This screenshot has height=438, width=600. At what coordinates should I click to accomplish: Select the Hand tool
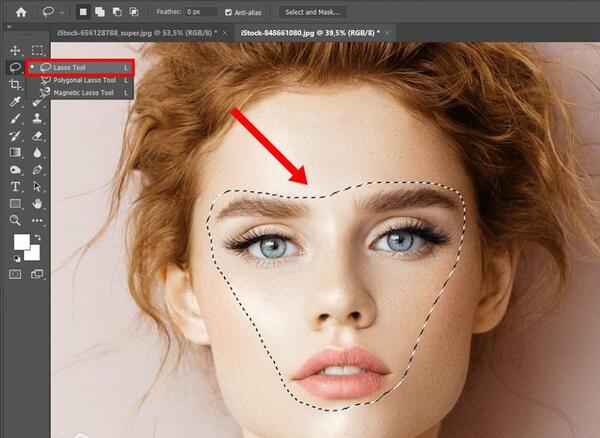37,204
